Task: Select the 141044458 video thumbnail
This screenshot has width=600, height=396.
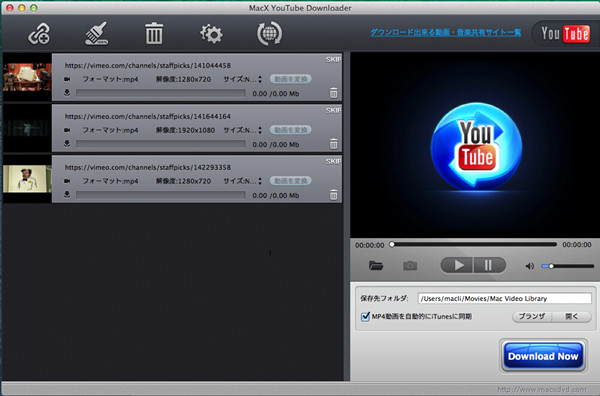Action: pyautogui.click(x=27, y=77)
